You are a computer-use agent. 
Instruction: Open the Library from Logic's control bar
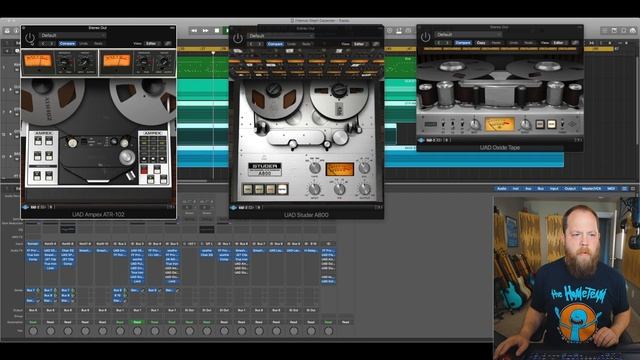(x=7, y=31)
